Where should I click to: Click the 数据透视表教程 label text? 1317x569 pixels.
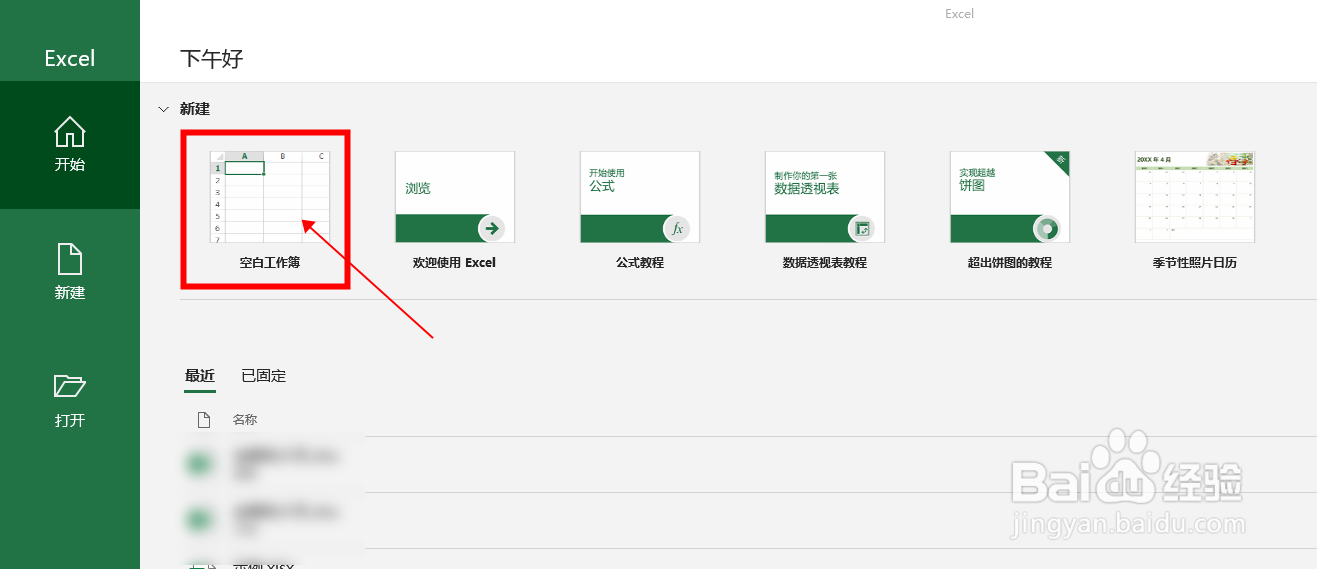tap(825, 263)
